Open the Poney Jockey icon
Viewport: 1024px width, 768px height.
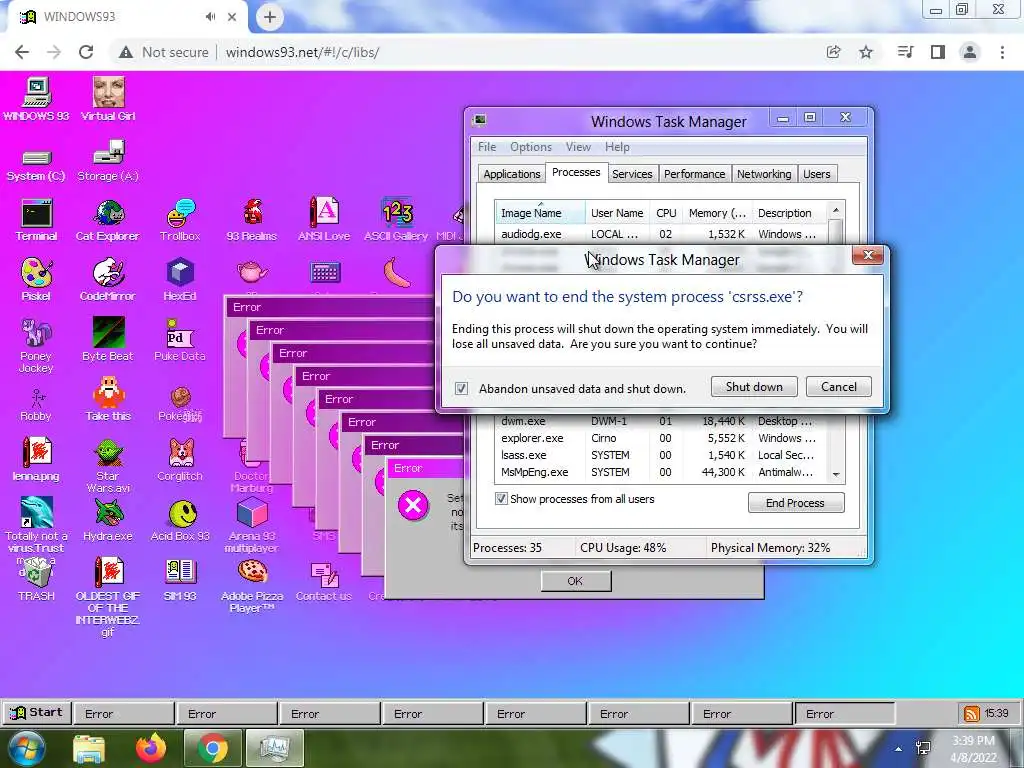(x=36, y=345)
